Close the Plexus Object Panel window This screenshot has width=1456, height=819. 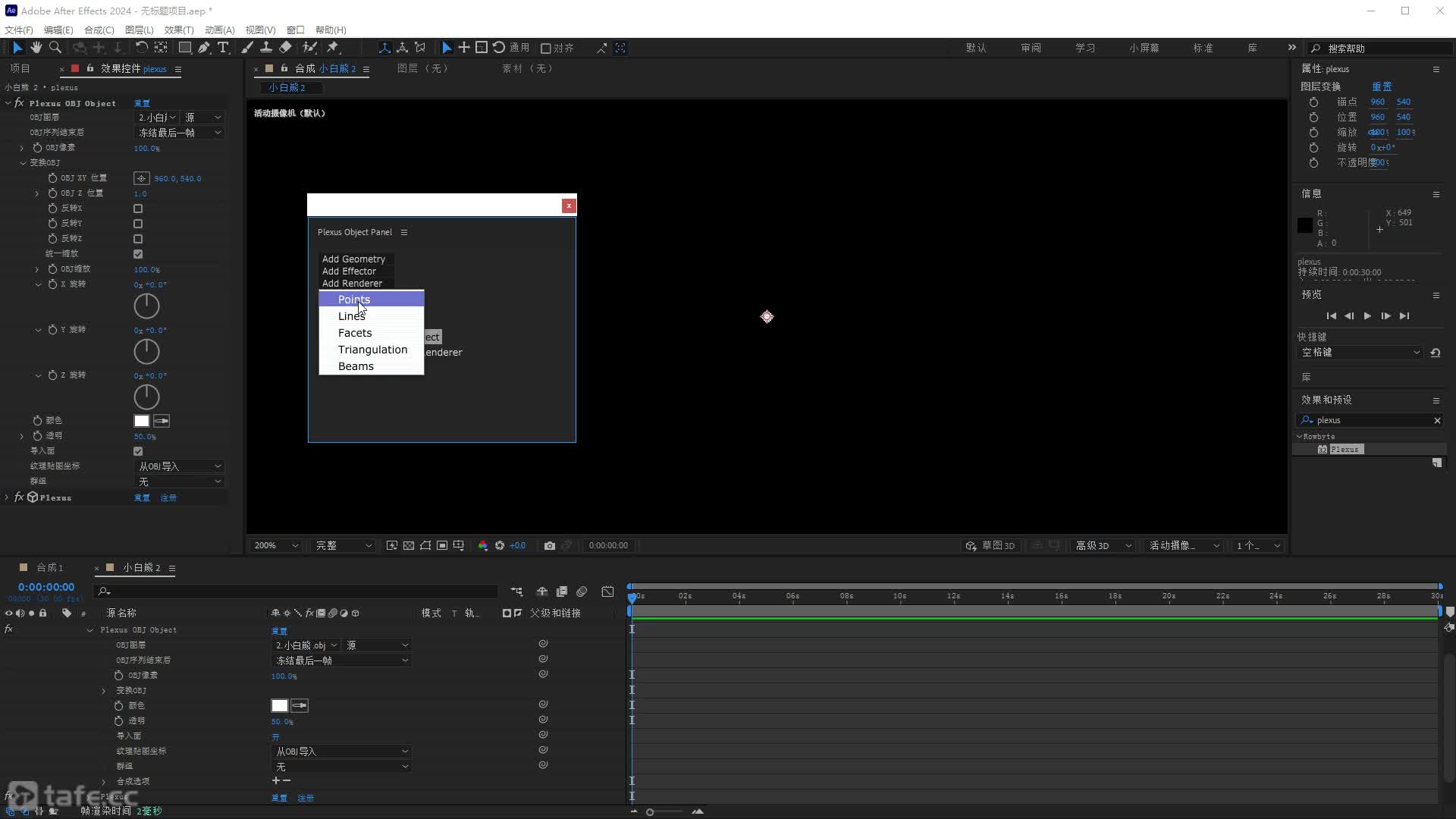click(568, 206)
